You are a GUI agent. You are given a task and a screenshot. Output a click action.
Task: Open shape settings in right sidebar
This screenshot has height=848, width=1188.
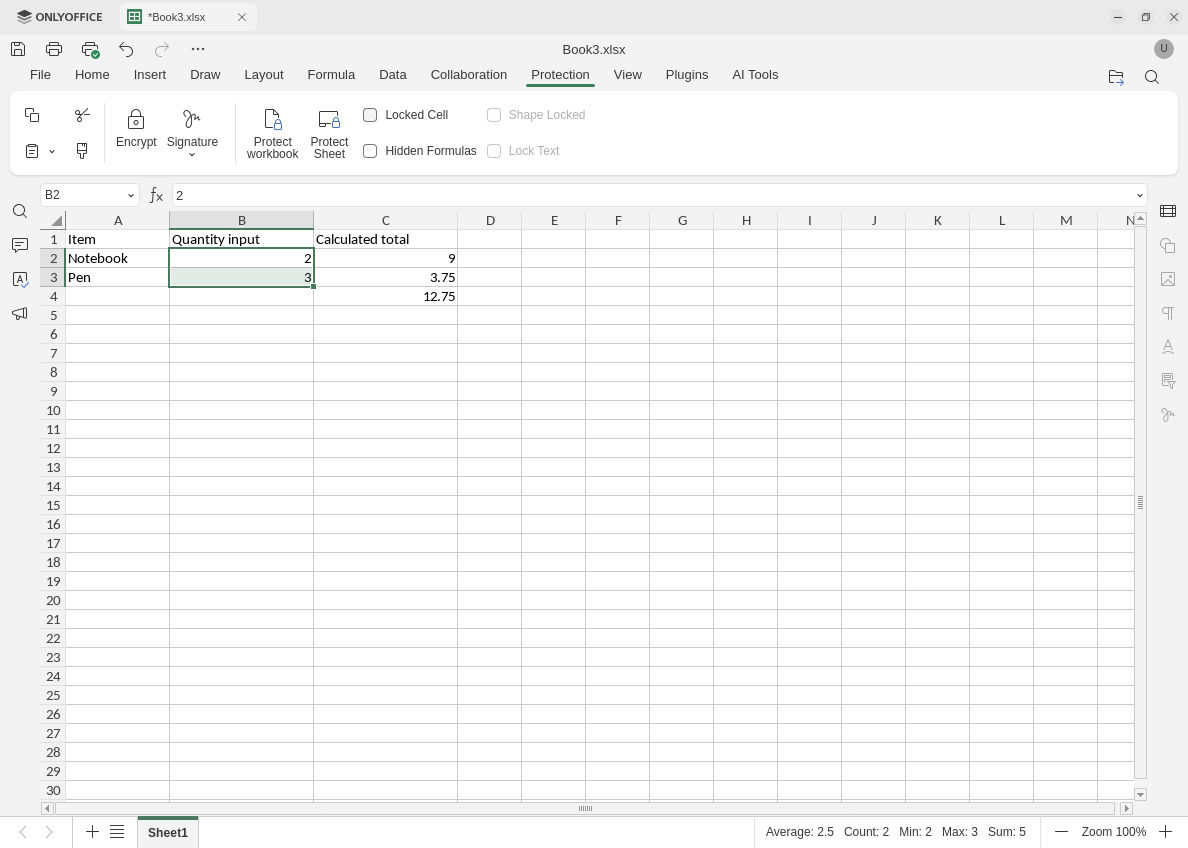pos(1168,245)
